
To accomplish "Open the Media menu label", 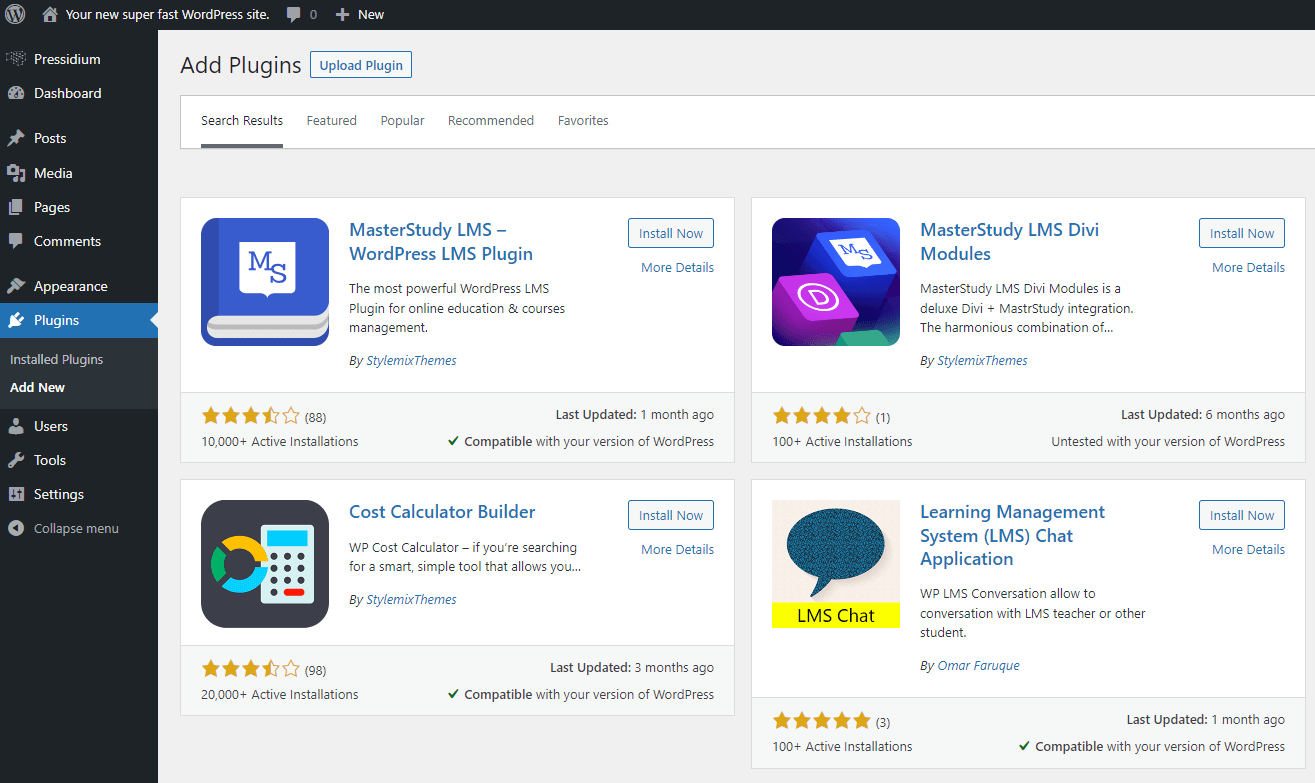I will click(53, 173).
